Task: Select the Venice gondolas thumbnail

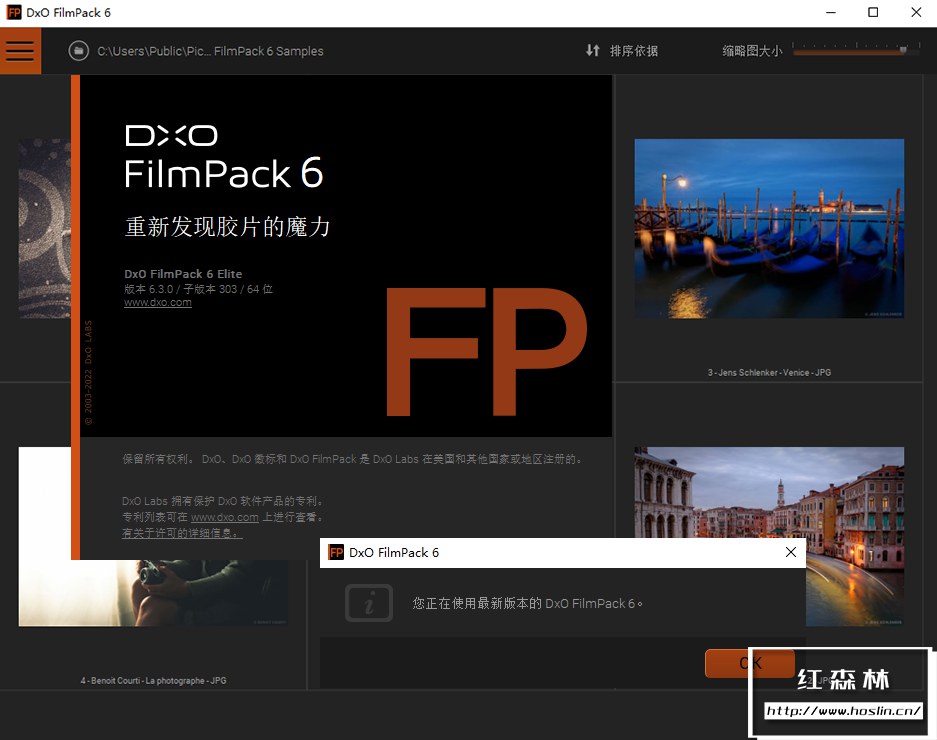Action: 769,228
